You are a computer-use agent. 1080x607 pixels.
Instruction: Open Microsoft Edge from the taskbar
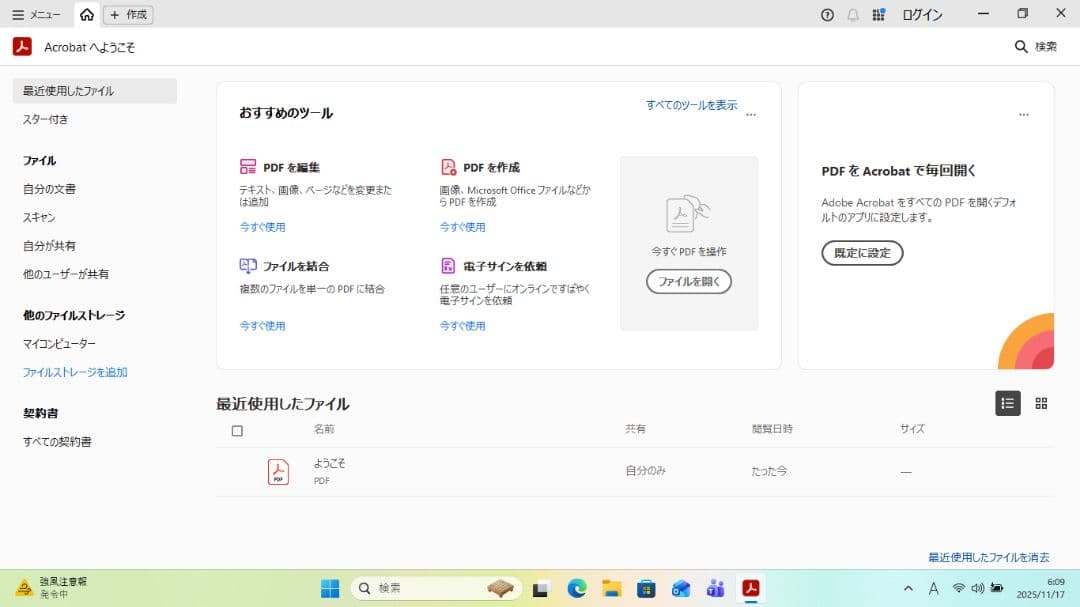tap(577, 589)
